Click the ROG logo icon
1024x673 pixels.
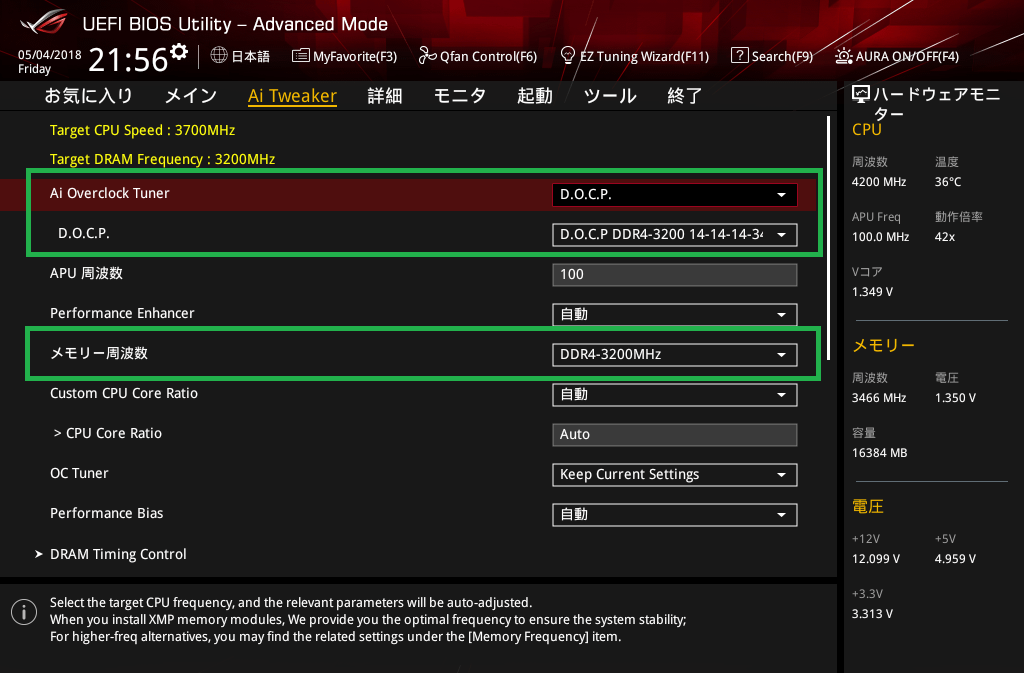pyautogui.click(x=44, y=23)
